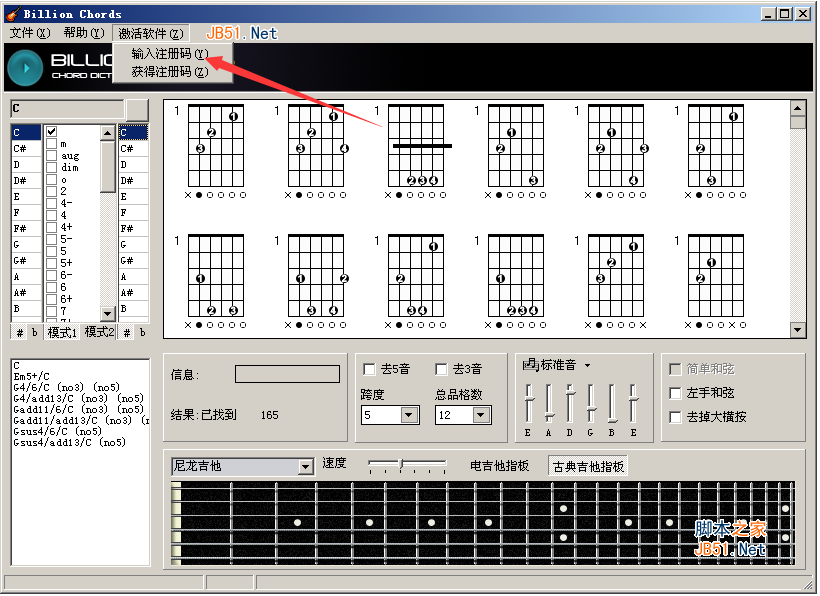This screenshot has height=596, width=820.
Task: Click the blank button beside chord name field
Action: click(x=138, y=109)
